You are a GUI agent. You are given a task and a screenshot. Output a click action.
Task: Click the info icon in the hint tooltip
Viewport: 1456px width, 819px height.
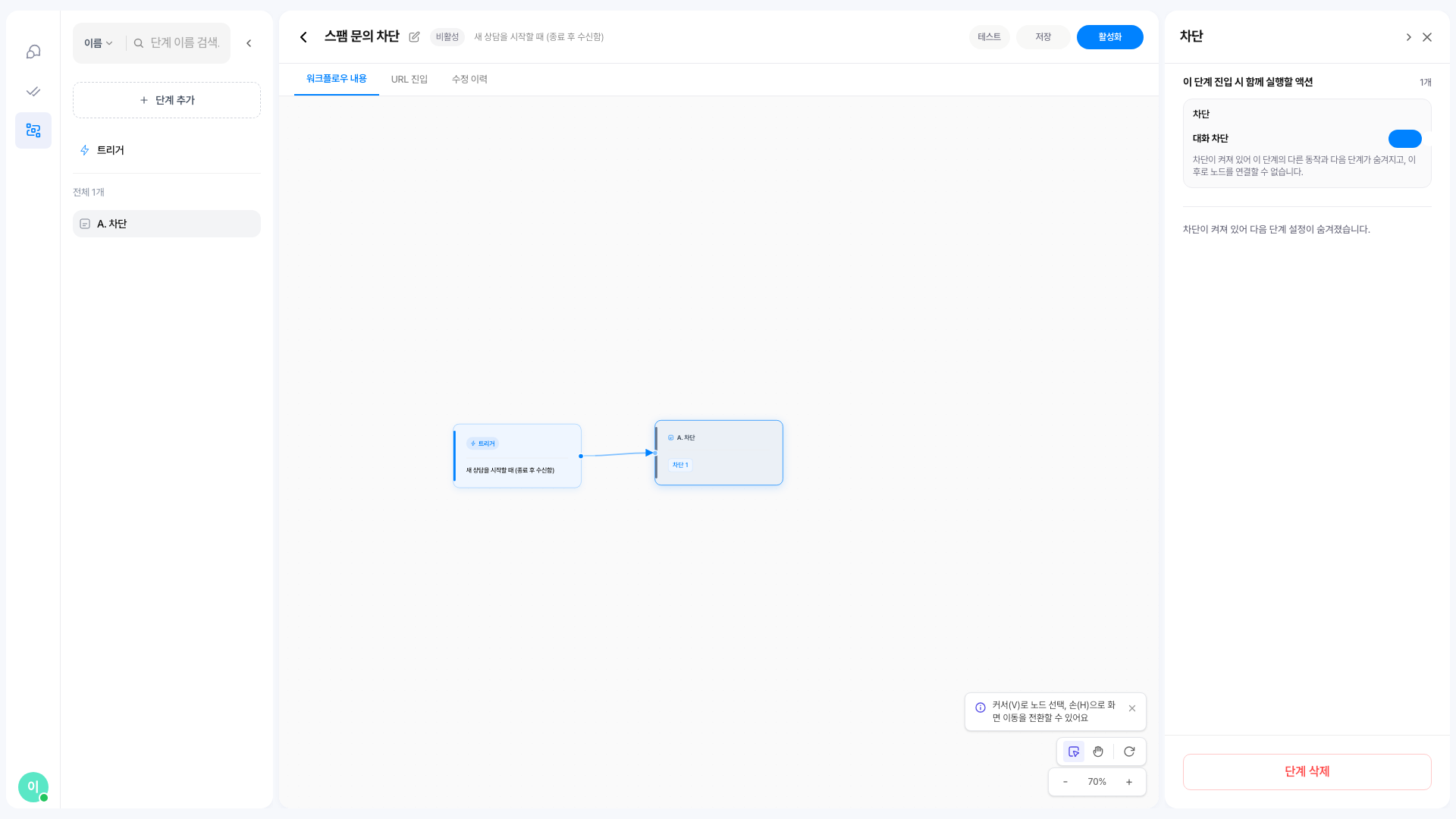(x=981, y=708)
